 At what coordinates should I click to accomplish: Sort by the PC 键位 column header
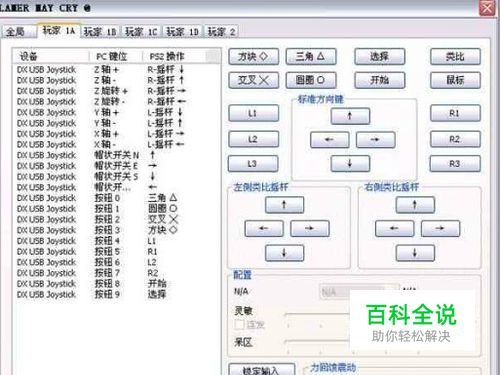pos(116,56)
